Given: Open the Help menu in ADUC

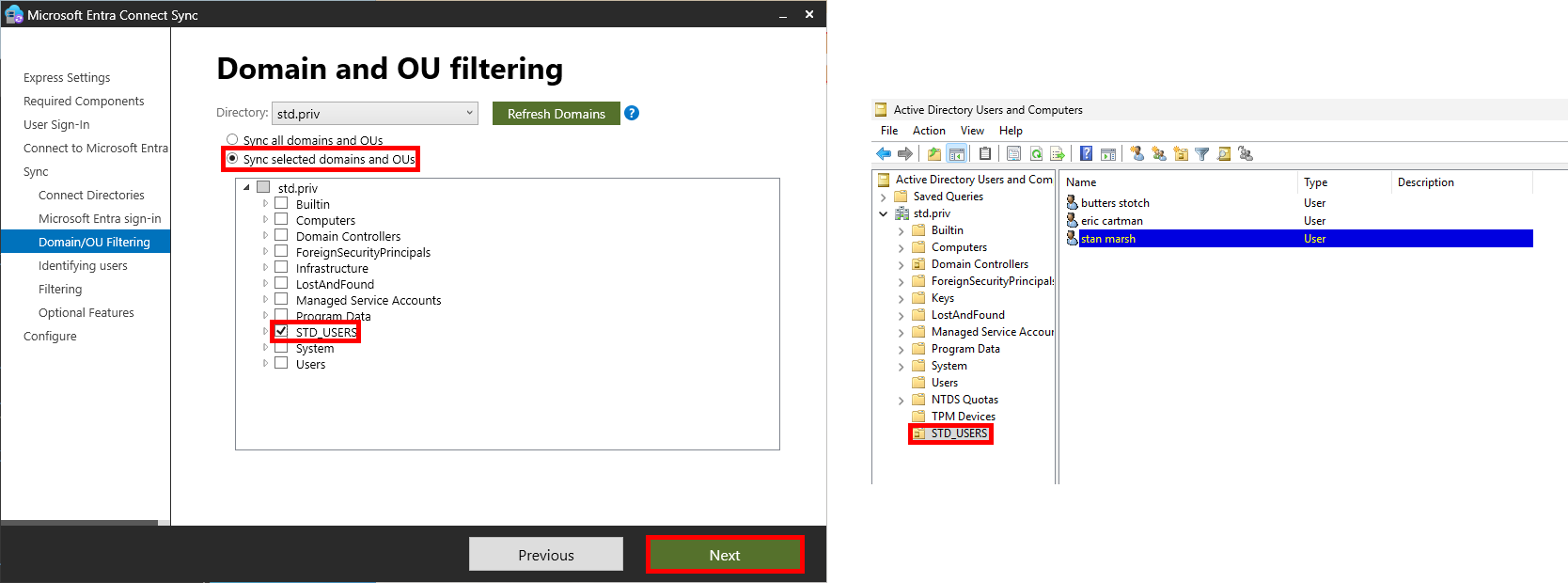Looking at the screenshot, I should pos(1011,131).
